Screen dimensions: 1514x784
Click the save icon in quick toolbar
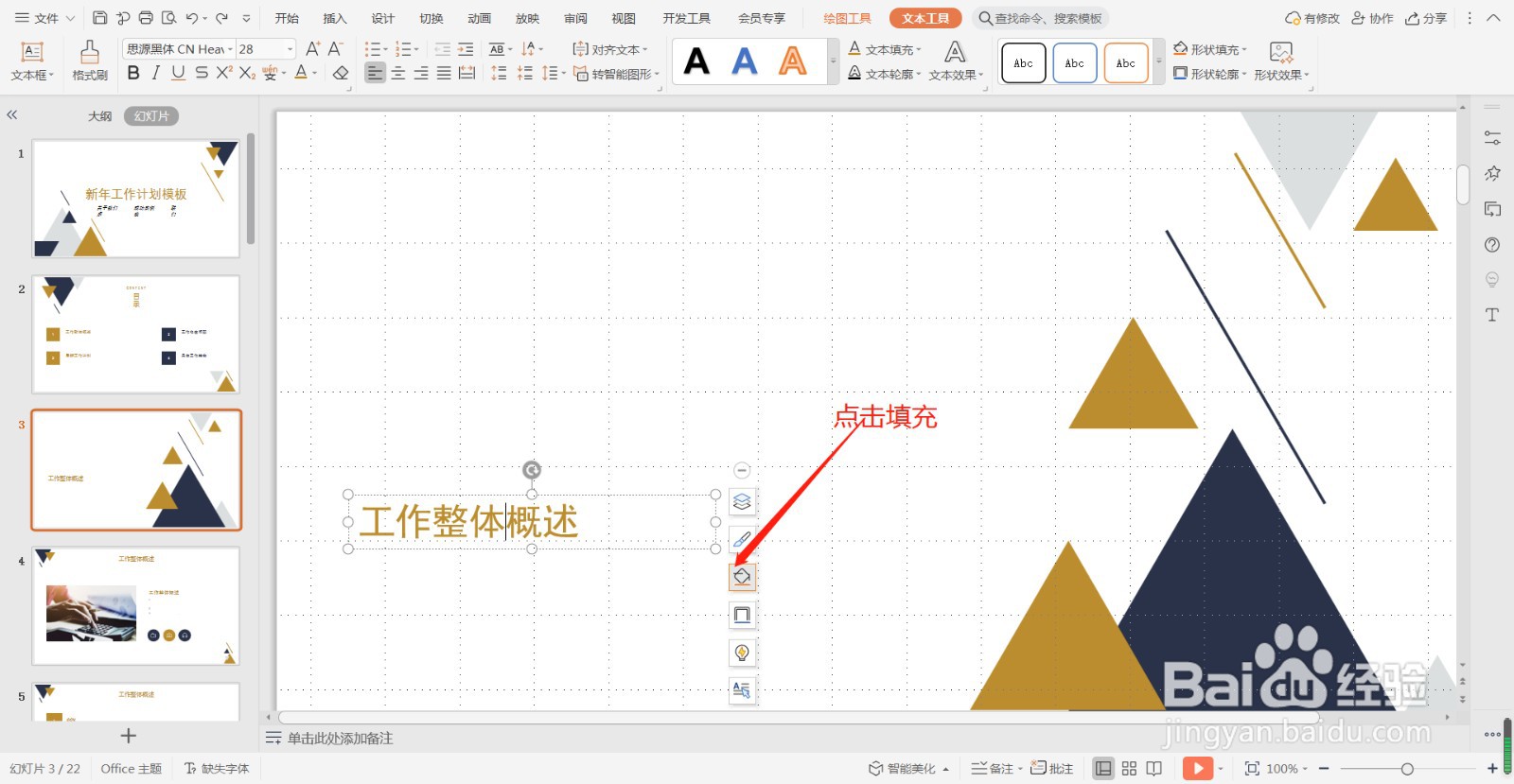99,18
